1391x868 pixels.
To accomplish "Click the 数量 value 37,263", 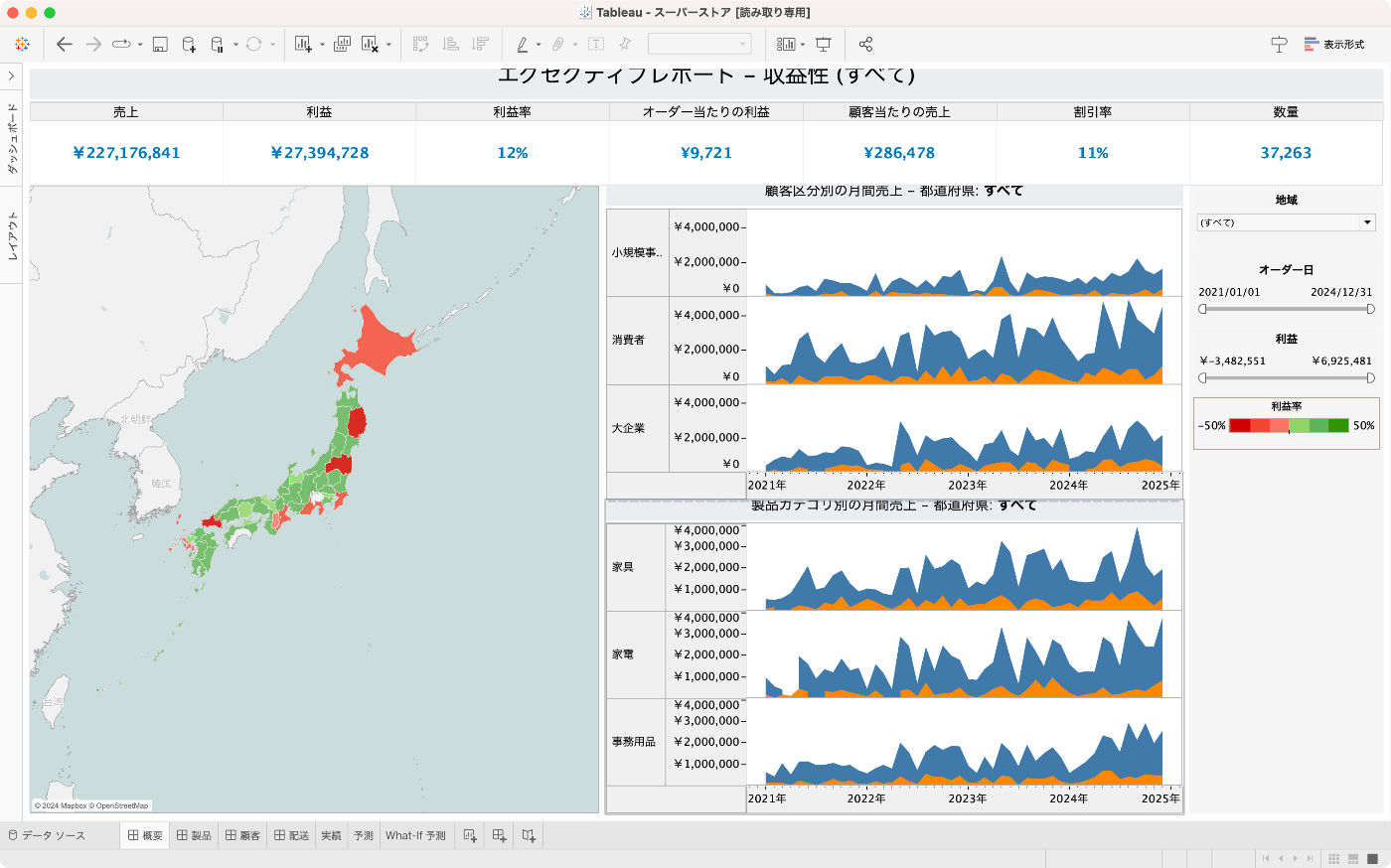I will click(1286, 153).
